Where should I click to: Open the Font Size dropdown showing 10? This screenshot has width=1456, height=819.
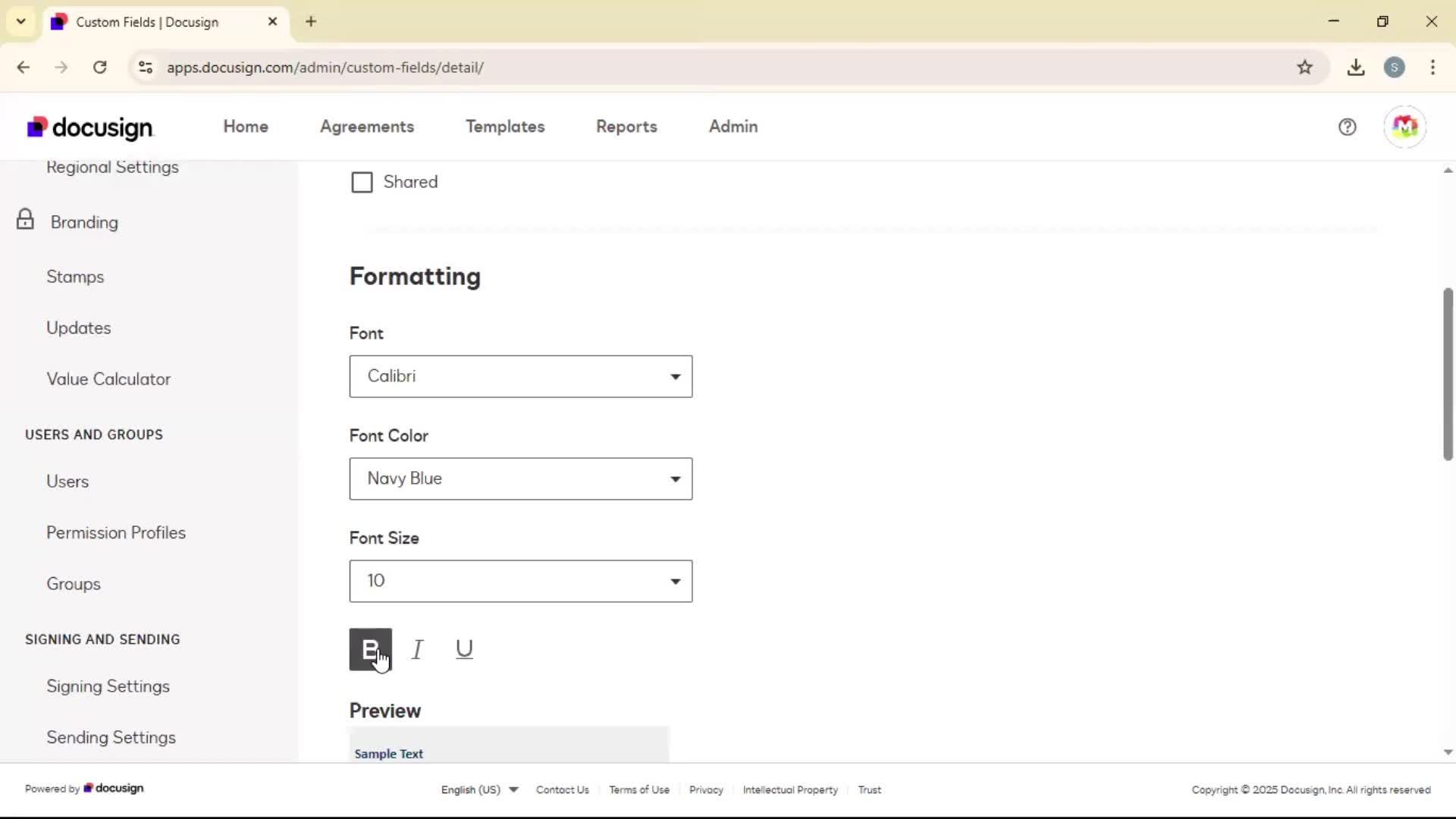point(520,581)
